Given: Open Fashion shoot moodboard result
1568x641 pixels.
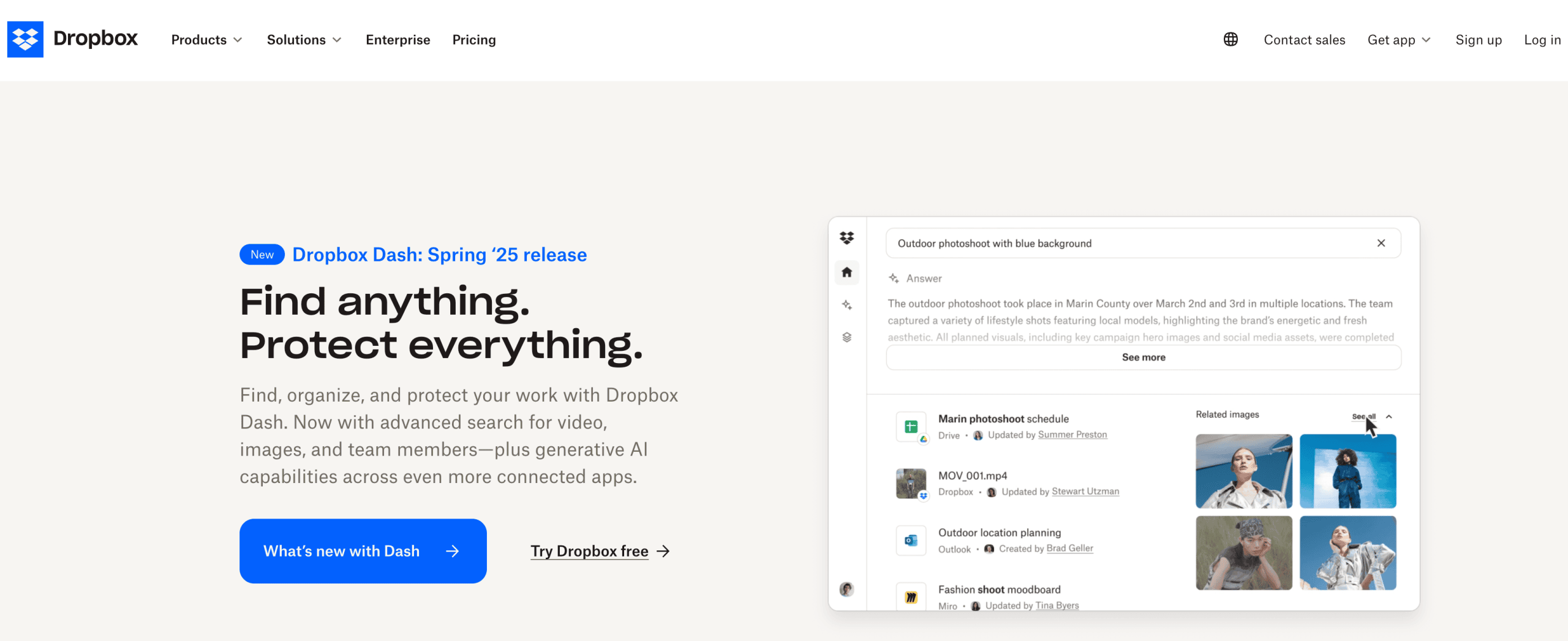Looking at the screenshot, I should point(1000,590).
